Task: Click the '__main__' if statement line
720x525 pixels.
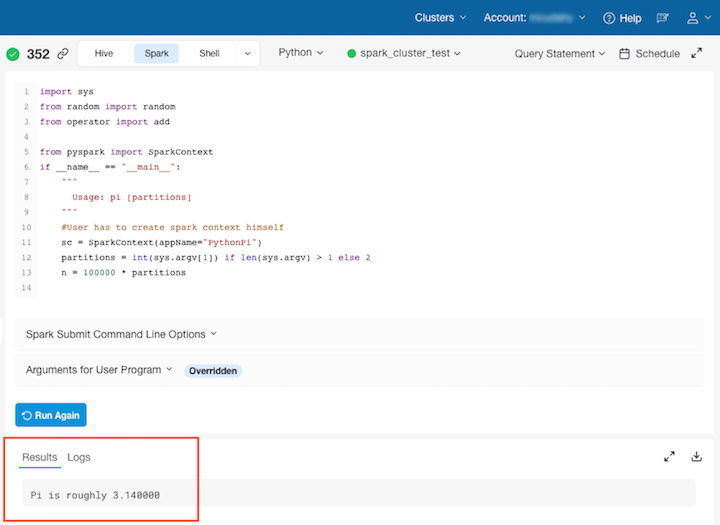Action: (110, 167)
